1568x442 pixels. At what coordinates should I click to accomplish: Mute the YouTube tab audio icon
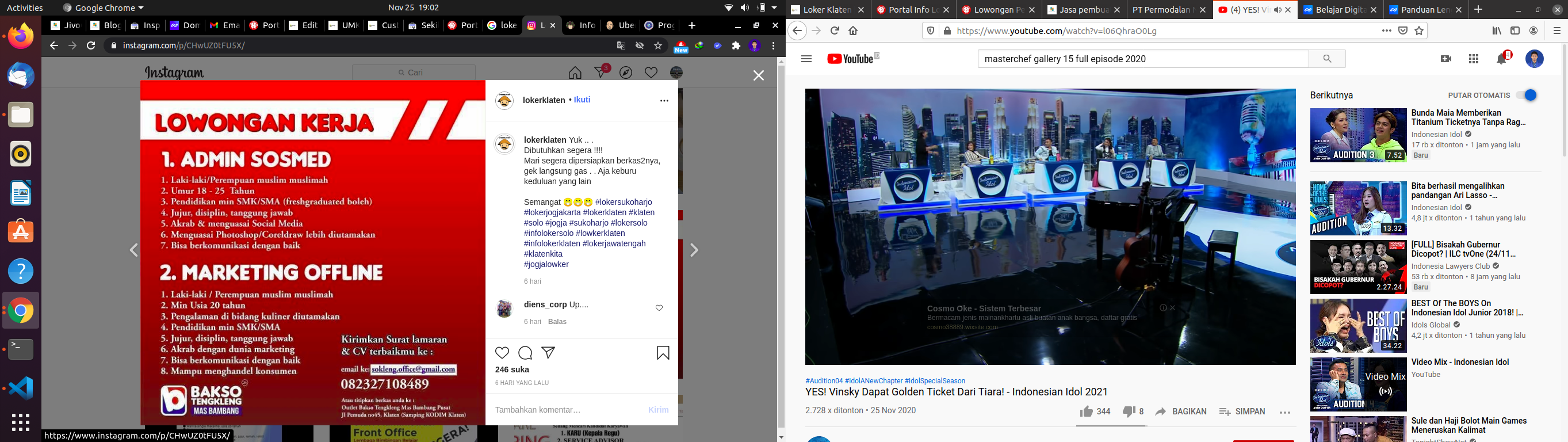pos(1277,10)
